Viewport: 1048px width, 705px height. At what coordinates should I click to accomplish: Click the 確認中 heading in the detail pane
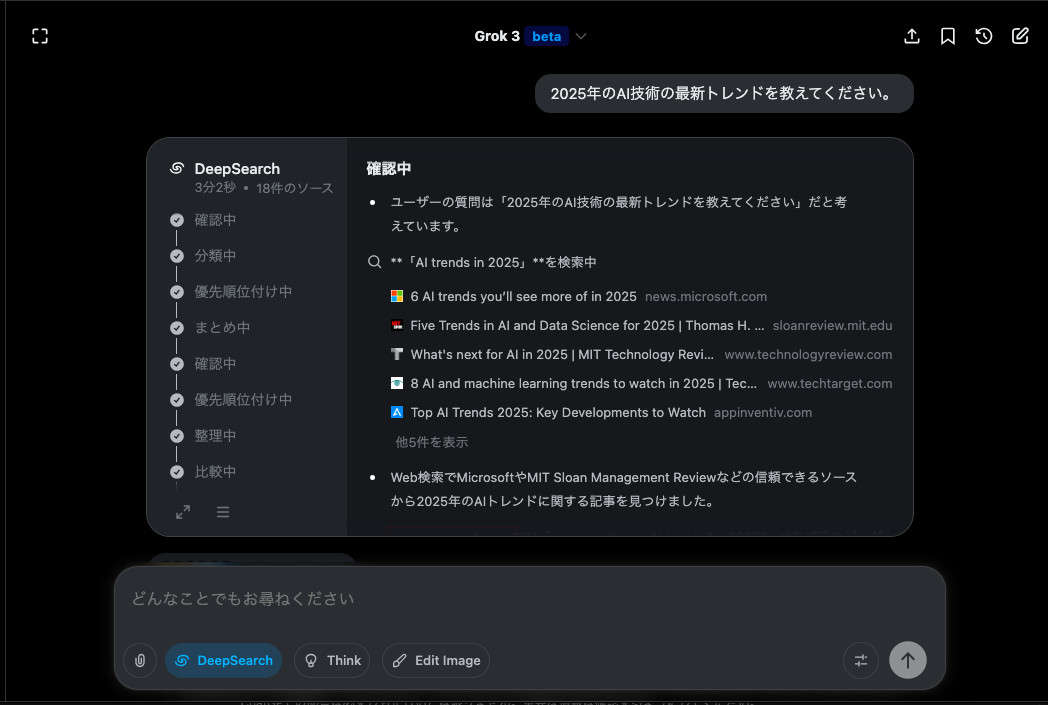(x=388, y=168)
